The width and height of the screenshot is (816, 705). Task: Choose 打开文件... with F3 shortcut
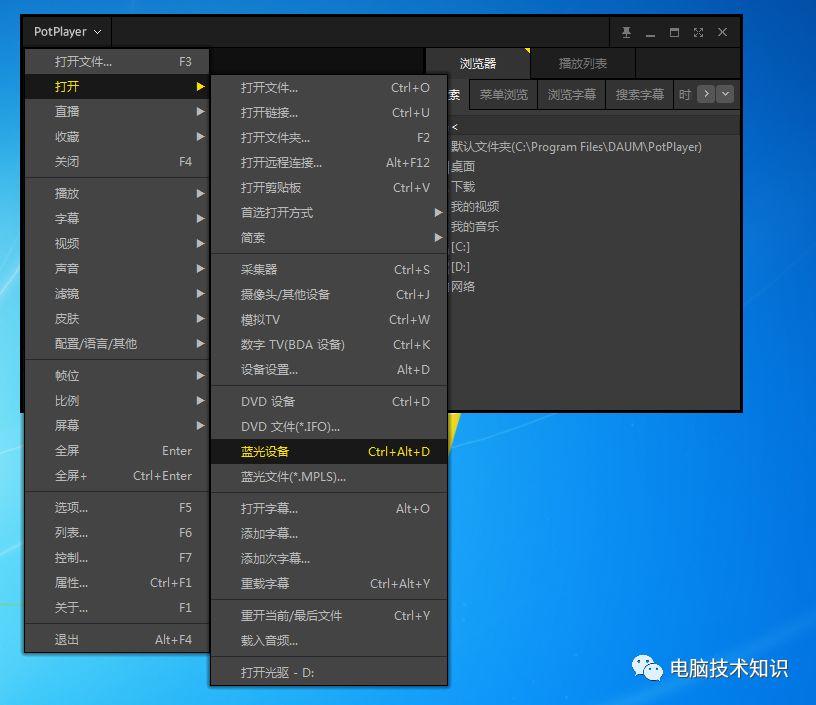click(x=117, y=61)
